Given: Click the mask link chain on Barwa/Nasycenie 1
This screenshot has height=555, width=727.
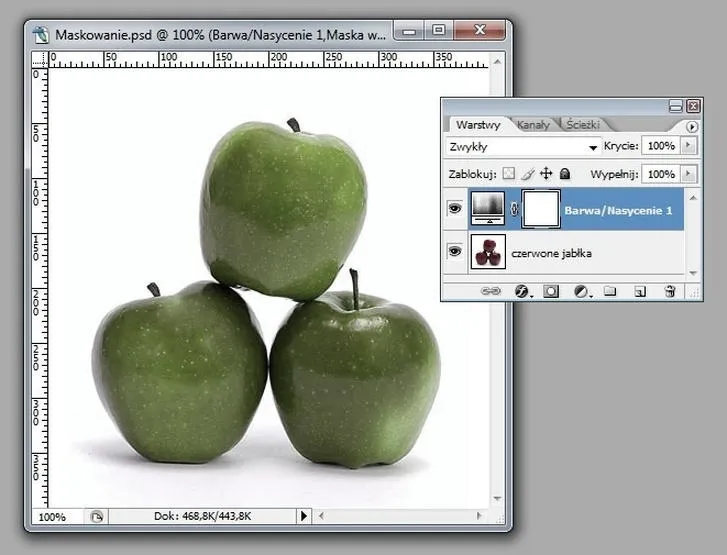Looking at the screenshot, I should coord(514,209).
